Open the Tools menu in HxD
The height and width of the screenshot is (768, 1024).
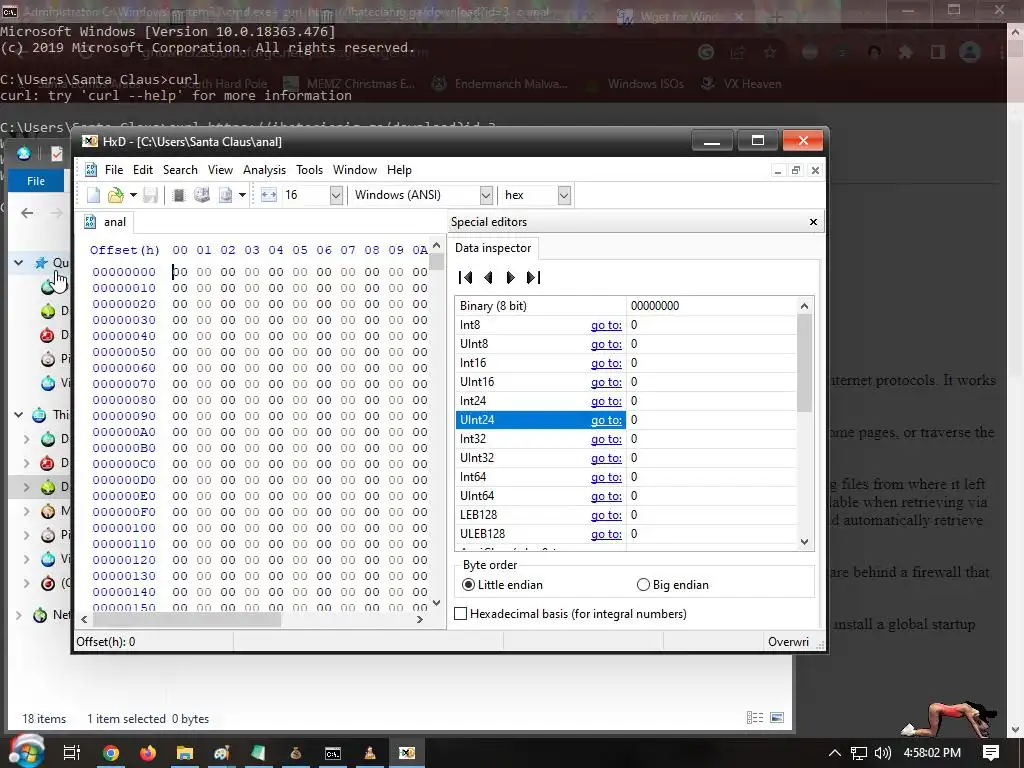[310, 170]
